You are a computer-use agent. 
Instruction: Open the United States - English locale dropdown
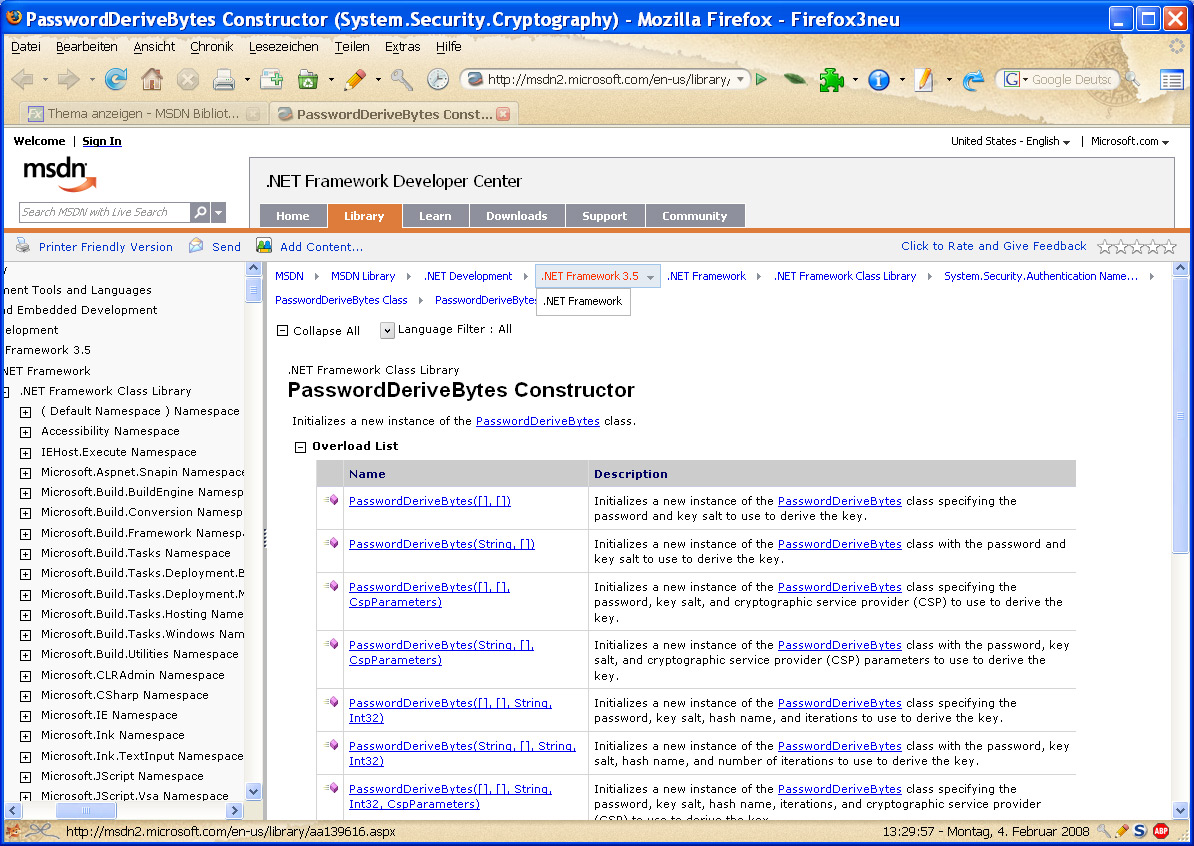coord(1010,142)
